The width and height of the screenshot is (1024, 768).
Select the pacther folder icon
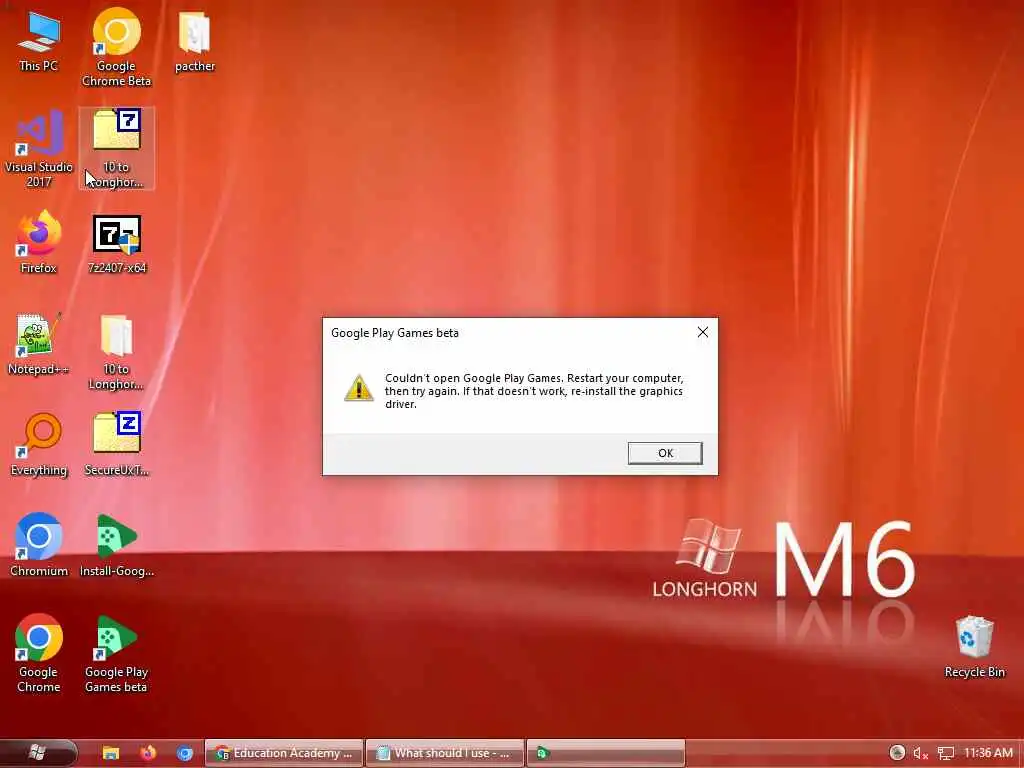tap(195, 40)
